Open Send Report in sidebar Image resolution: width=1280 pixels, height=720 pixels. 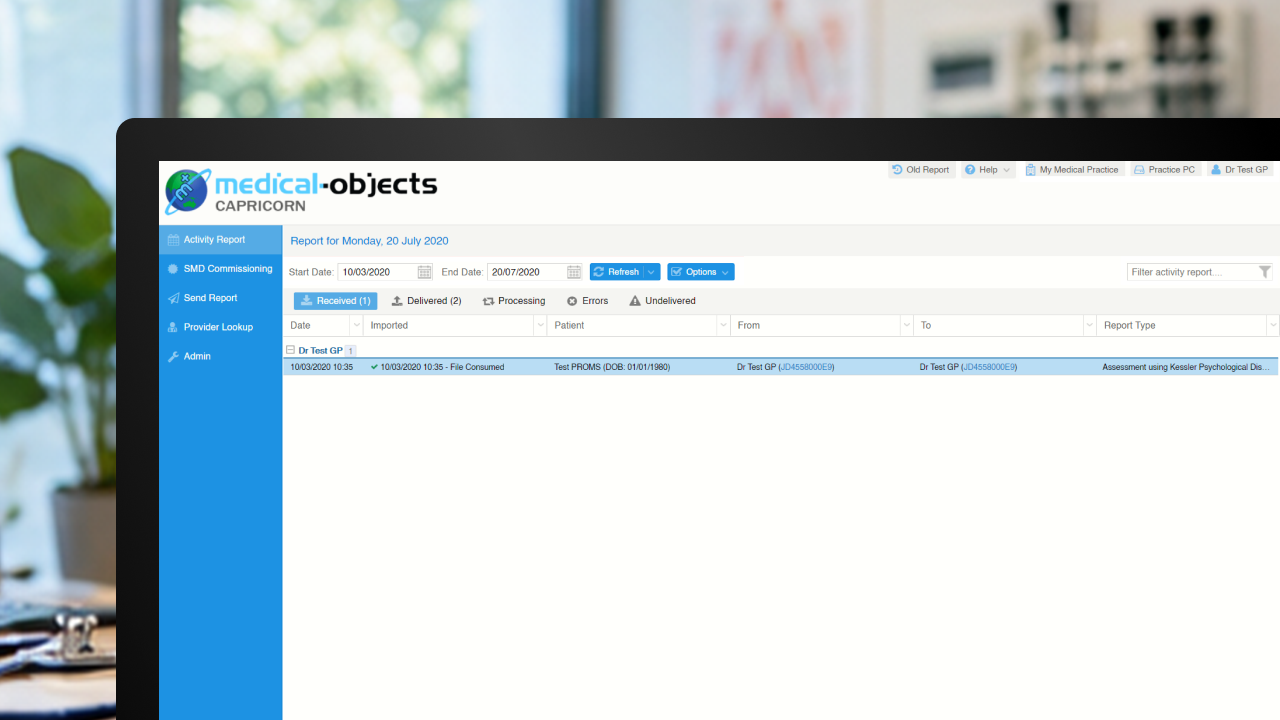point(221,298)
